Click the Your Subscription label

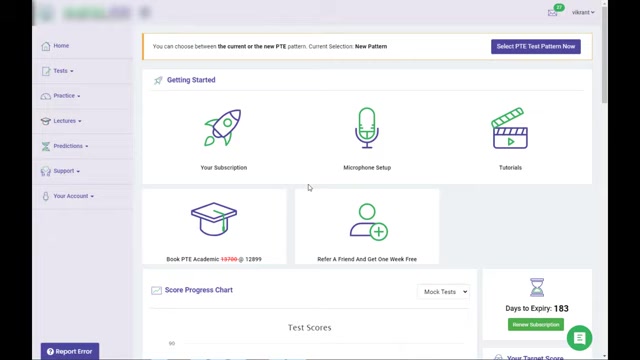tap(224, 168)
